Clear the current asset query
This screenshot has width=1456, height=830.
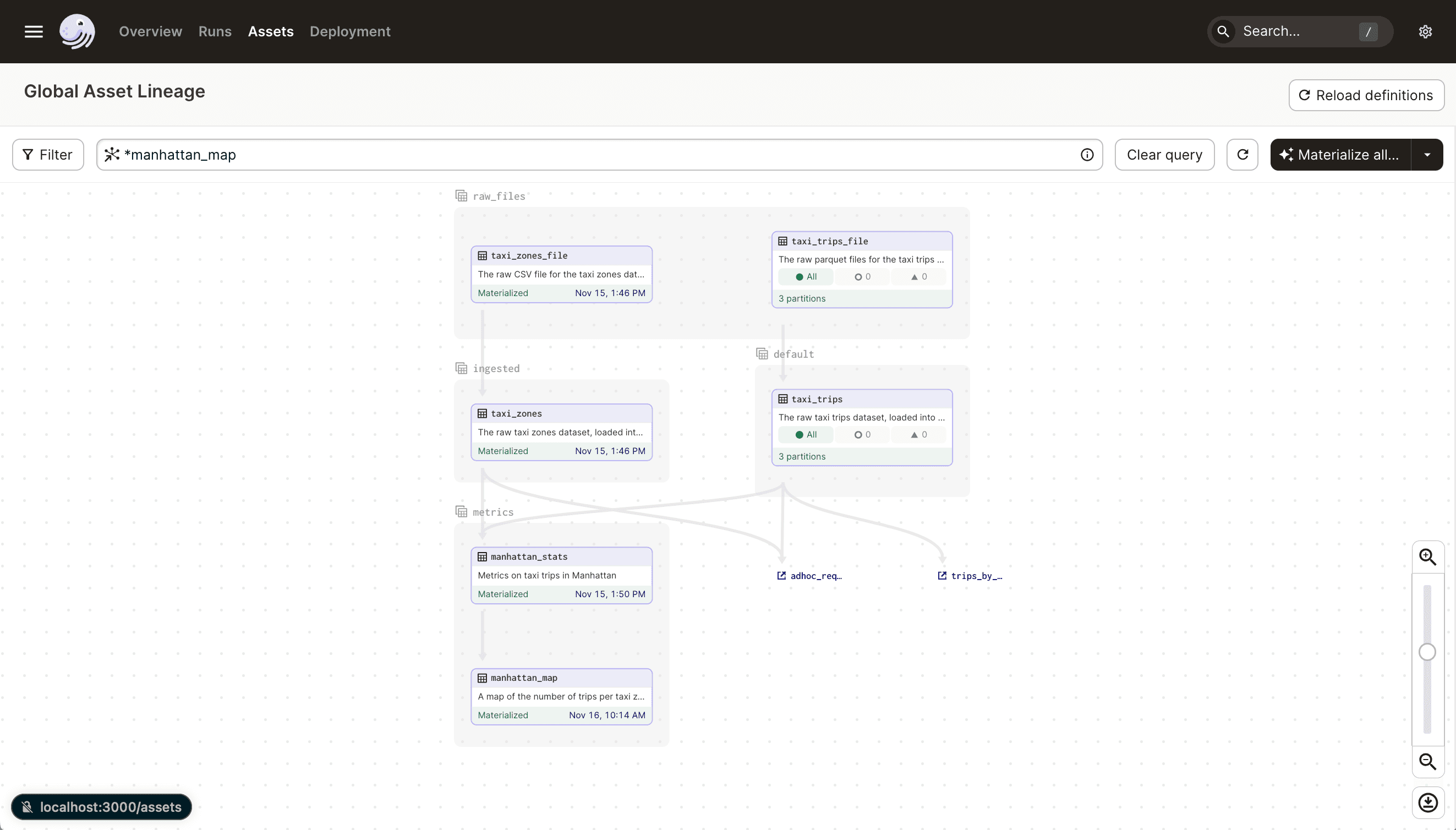click(x=1164, y=155)
